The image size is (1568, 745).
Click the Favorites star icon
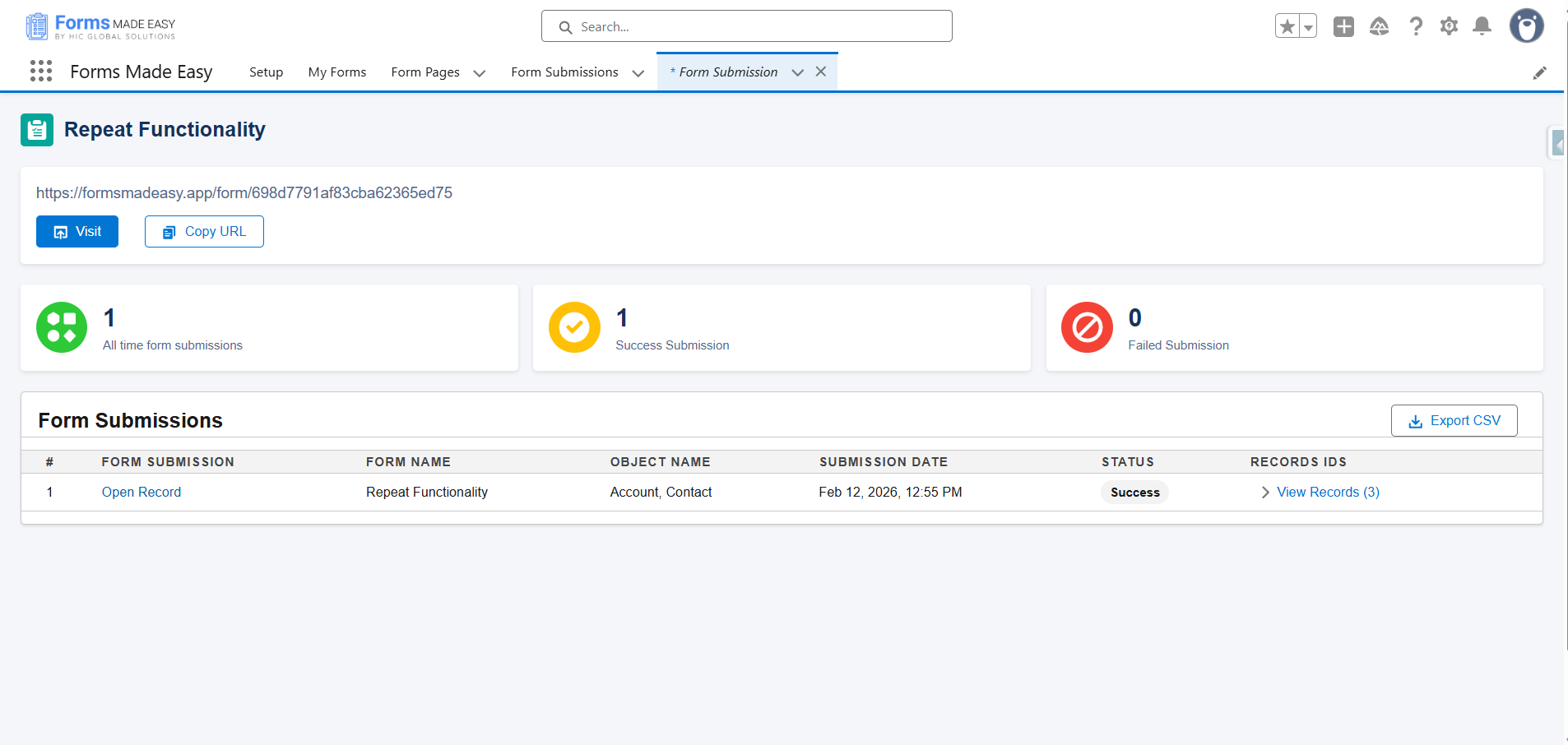pyautogui.click(x=1287, y=27)
